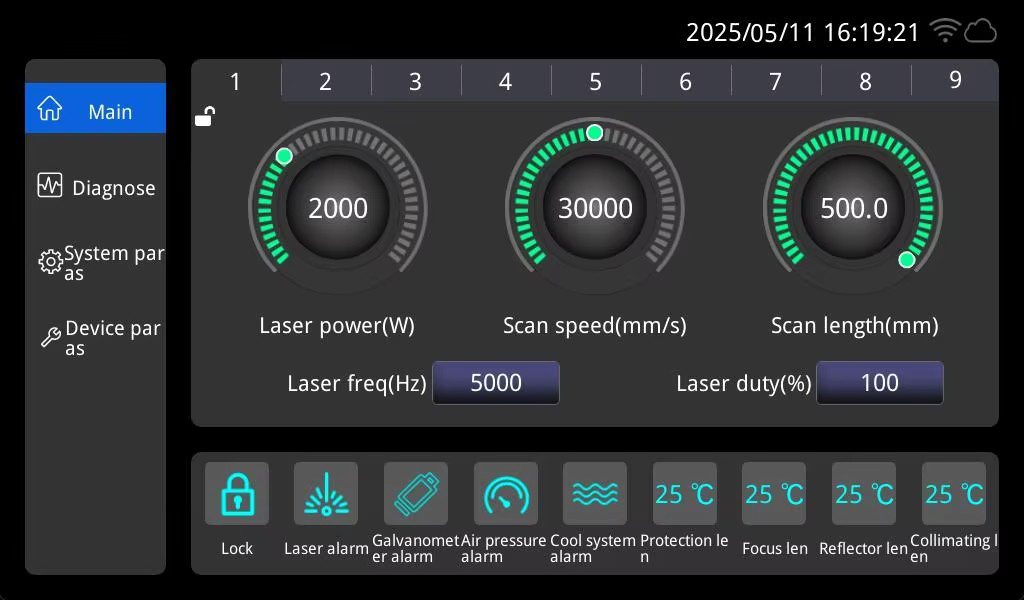Tap the Protection lens temperature tile
The width and height of the screenshot is (1024, 600).
pos(684,494)
